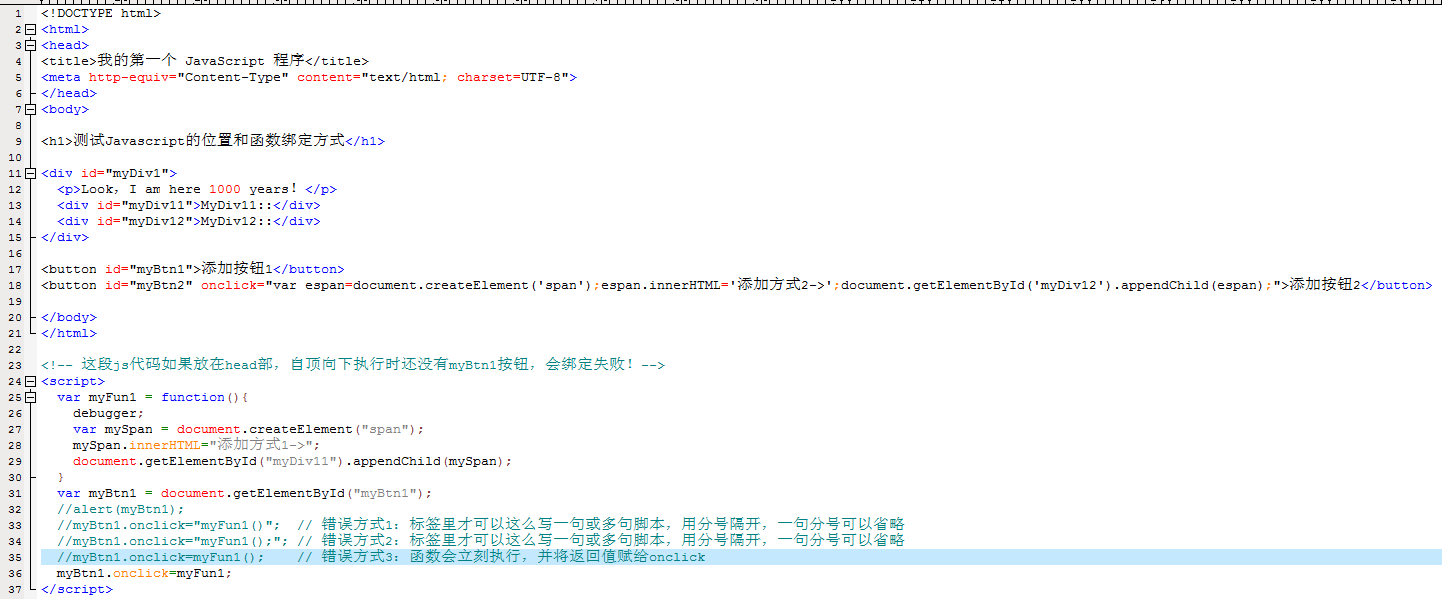Click the </body> closing tag
This screenshot has height=599, width=1442.
(x=69, y=318)
